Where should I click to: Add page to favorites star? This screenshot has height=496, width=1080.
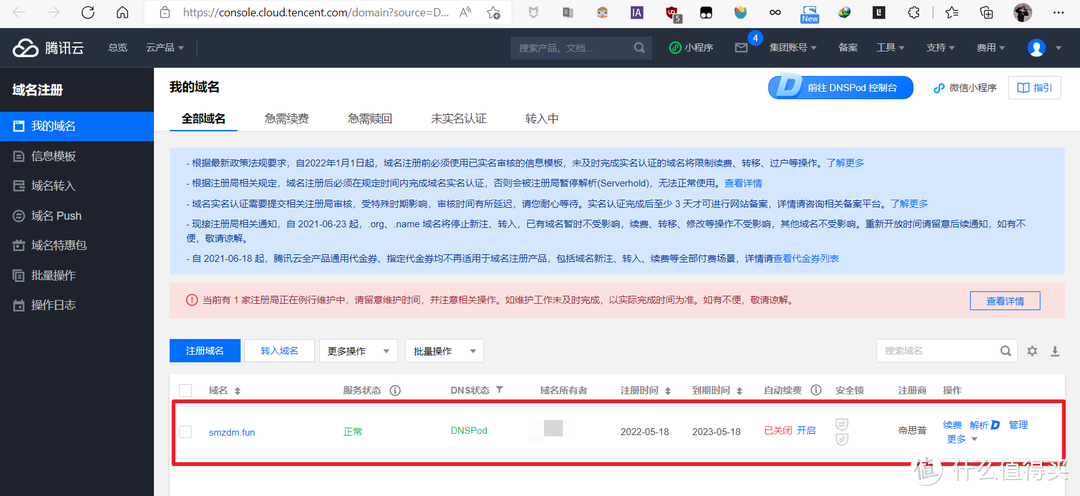[493, 12]
